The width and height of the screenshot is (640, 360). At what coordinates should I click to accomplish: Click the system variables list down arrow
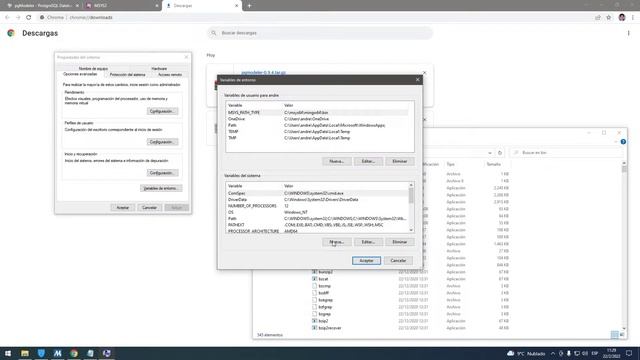411,230
